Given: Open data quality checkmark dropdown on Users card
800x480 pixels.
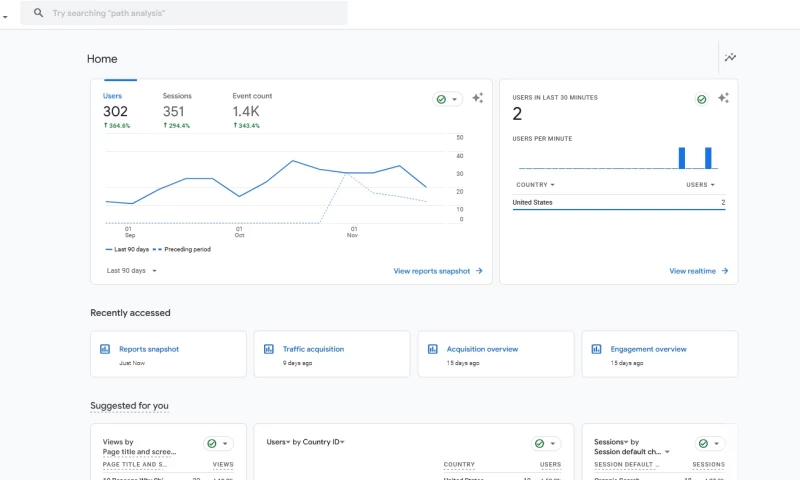Looking at the screenshot, I should 447,99.
